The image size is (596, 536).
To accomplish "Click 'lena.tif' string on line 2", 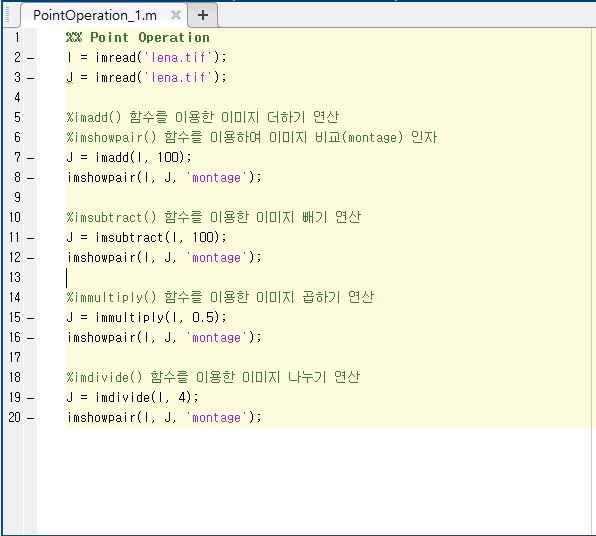I will pos(178,57).
